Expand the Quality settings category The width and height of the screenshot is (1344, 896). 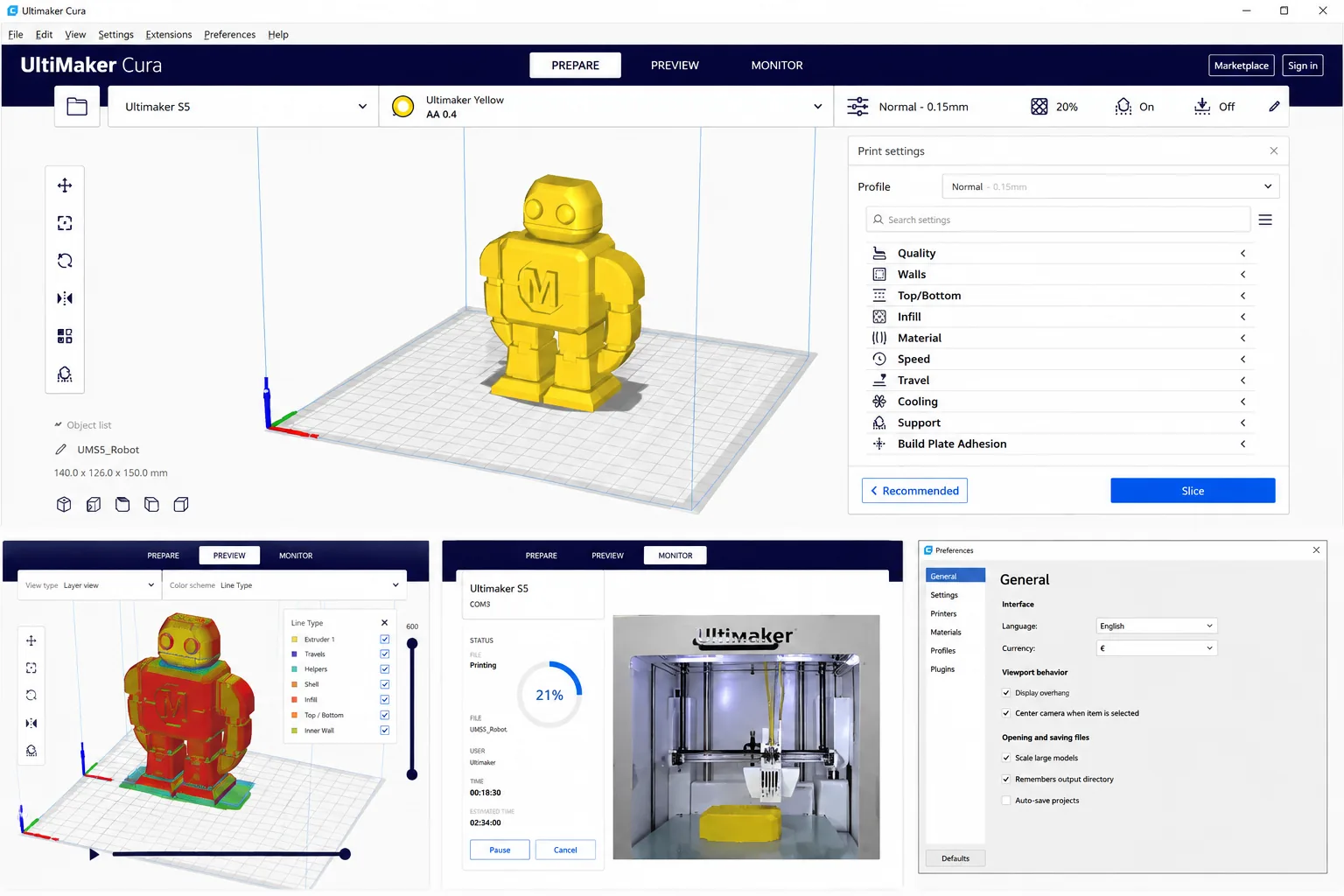1059,253
